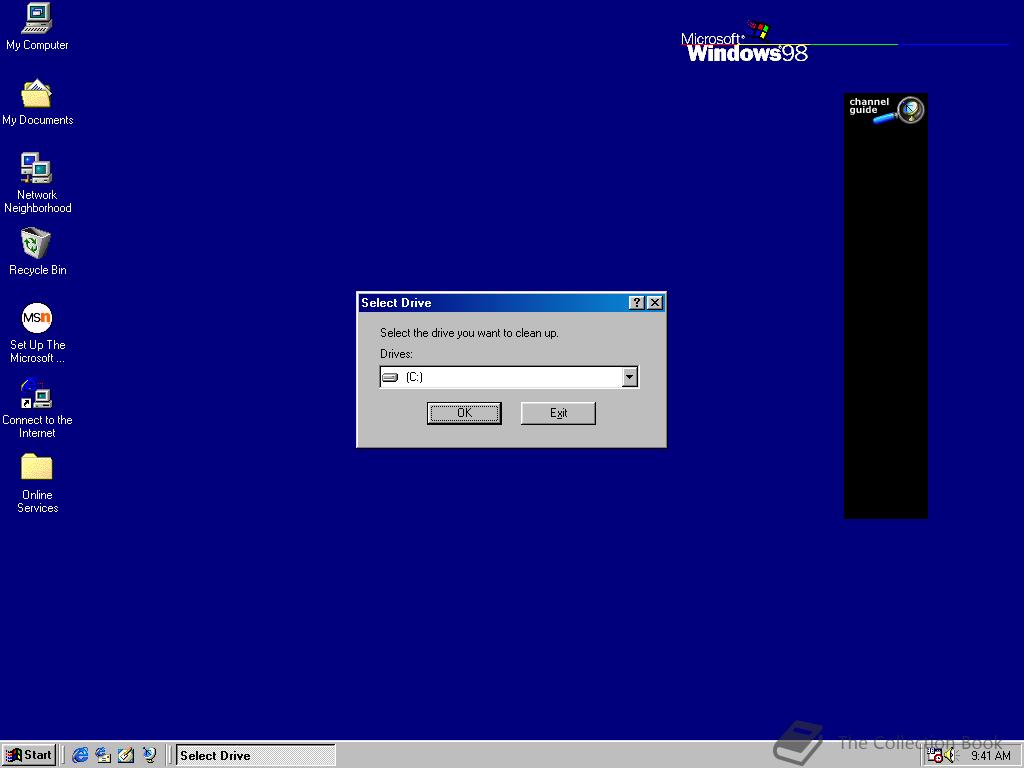The height and width of the screenshot is (768, 1024).
Task: Open the channel guide in channel bar
Action: point(886,110)
